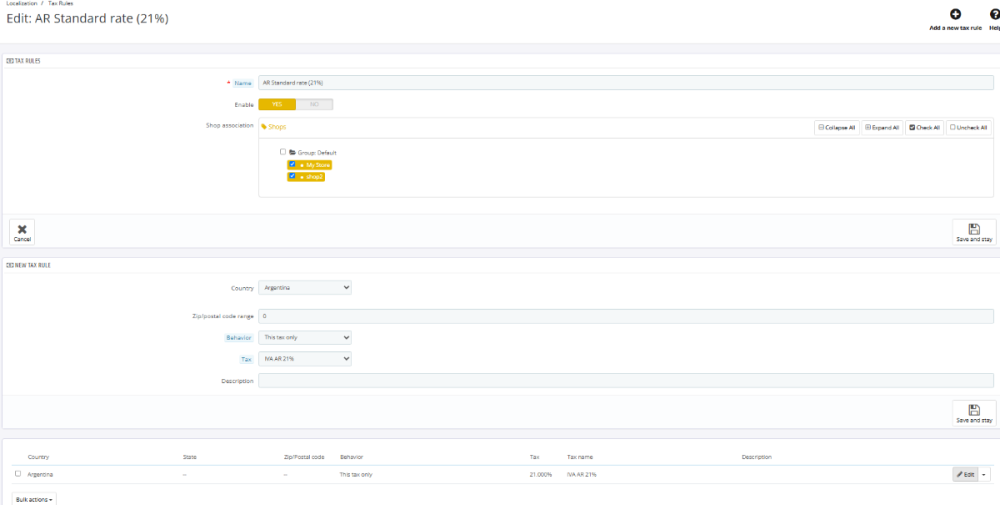
Task: Click the Cancel X icon
Action: [x=22, y=230]
